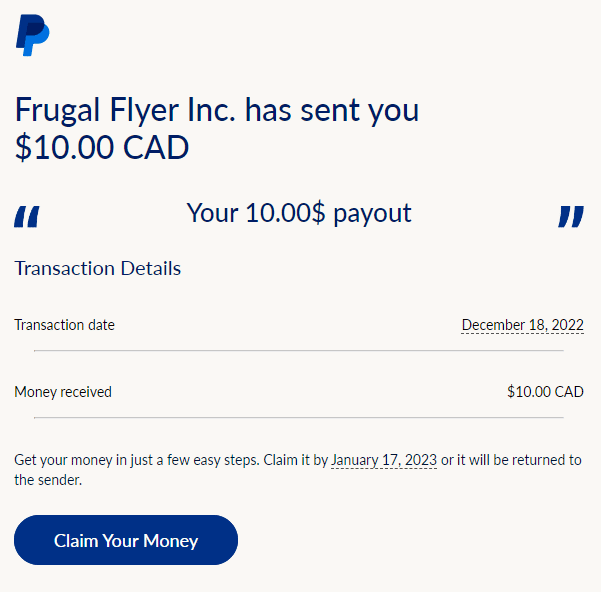Click the opening quotation mark icon
Image resolution: width=601 pixels, height=592 pixels.
point(27,216)
